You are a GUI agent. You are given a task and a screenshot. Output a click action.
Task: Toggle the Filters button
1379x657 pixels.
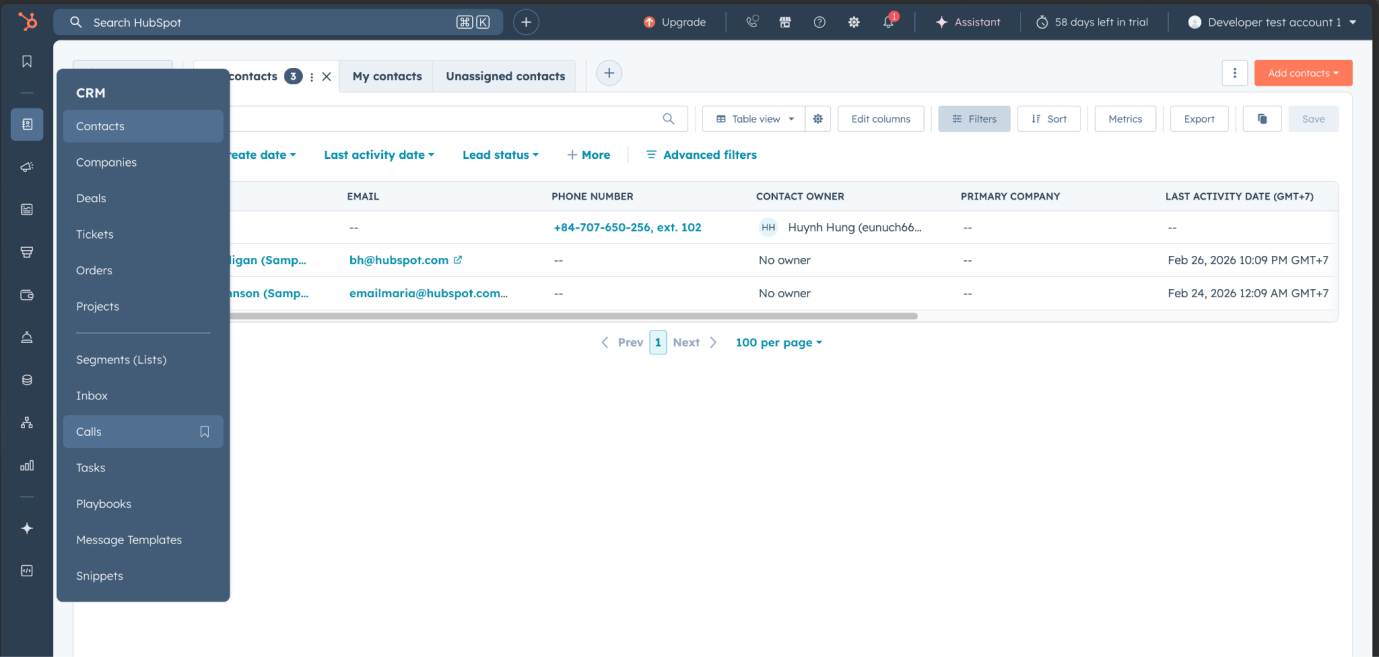(x=974, y=119)
